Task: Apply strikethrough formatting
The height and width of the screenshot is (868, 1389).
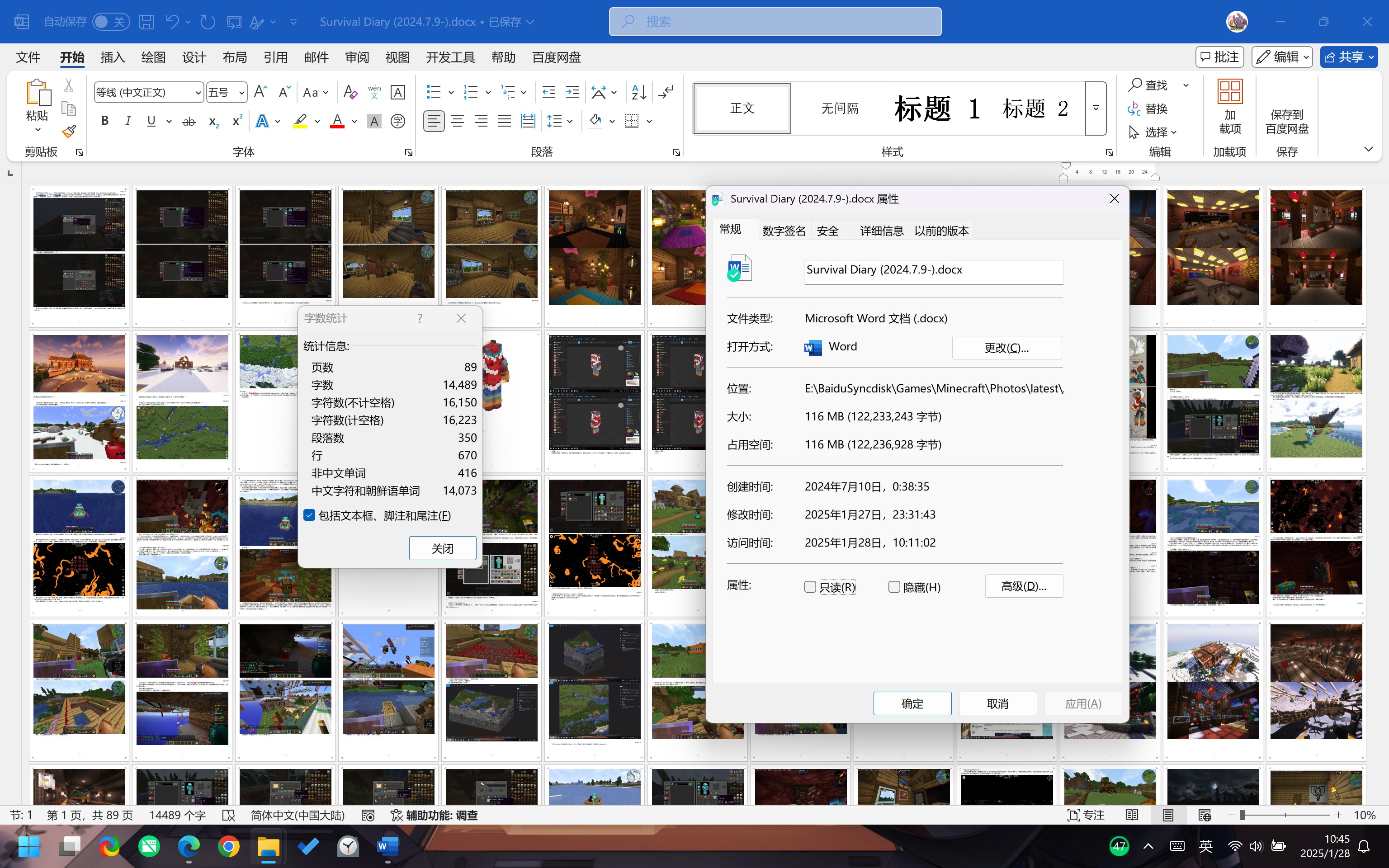Action: [x=188, y=121]
